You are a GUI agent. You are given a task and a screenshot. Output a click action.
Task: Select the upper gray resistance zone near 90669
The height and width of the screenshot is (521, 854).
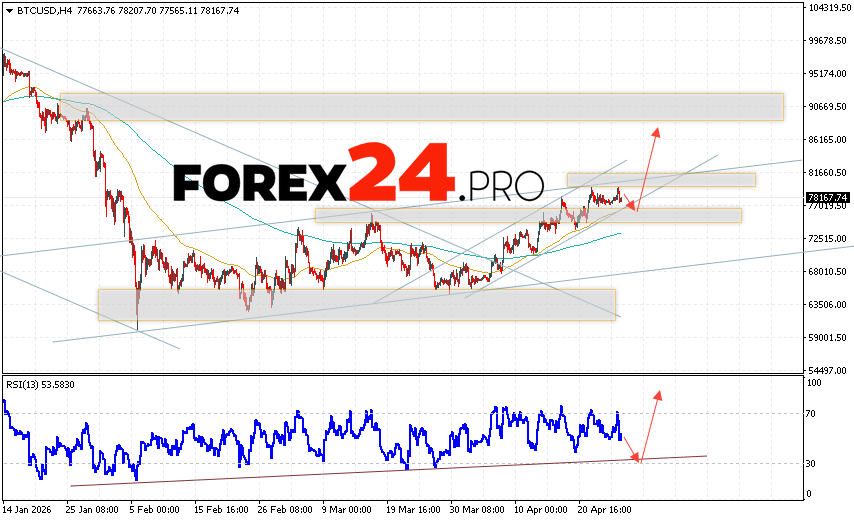point(420,106)
